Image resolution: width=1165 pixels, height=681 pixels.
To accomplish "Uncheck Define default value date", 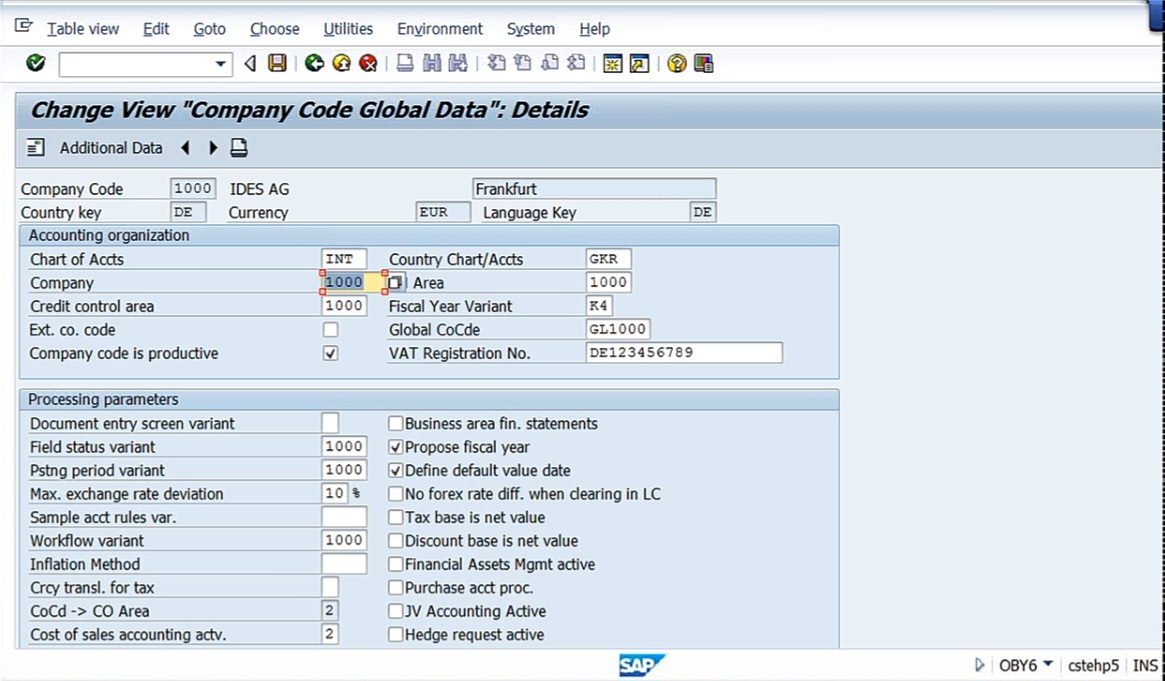I will pos(395,470).
